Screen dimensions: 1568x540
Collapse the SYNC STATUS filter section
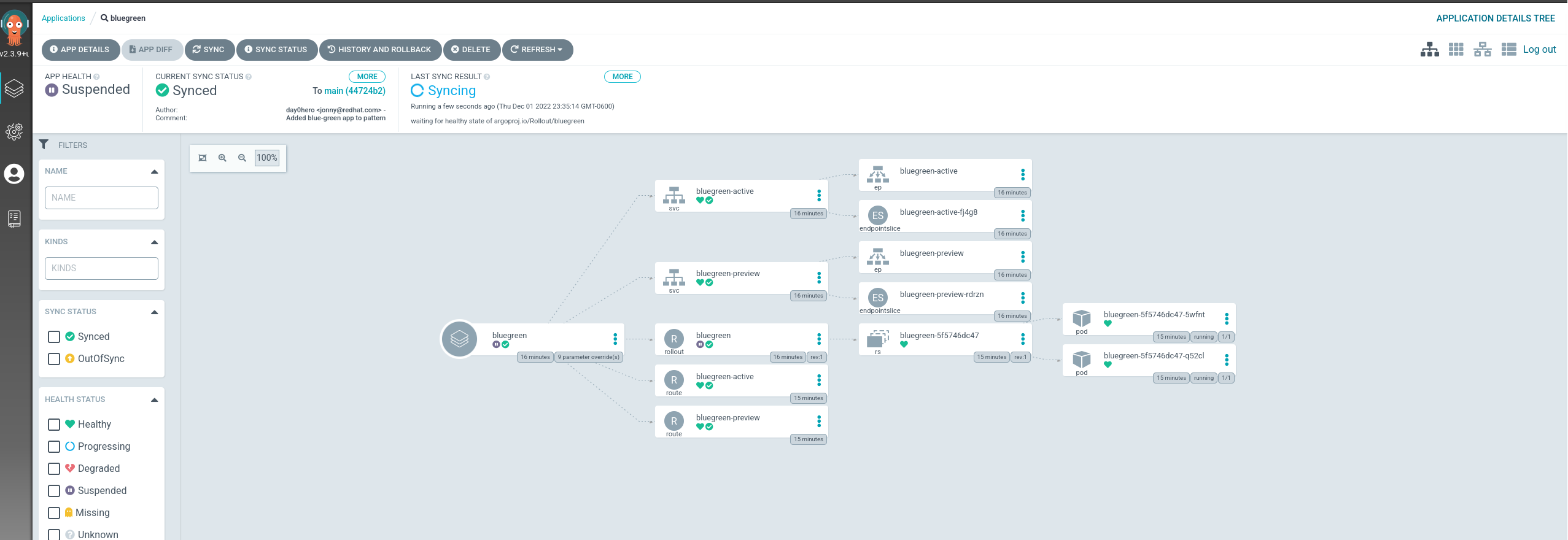pos(154,312)
